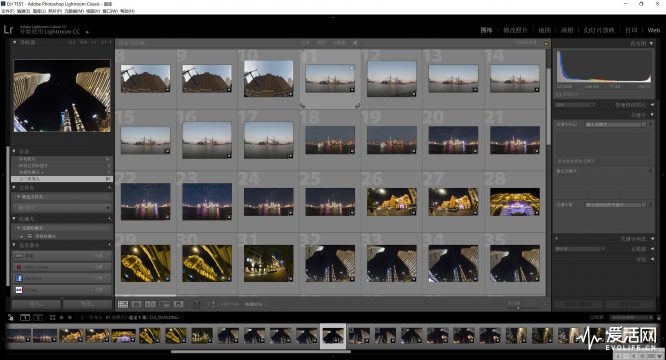The height and width of the screenshot is (360, 666).
Task: Click the Export button
Action: [87, 304]
